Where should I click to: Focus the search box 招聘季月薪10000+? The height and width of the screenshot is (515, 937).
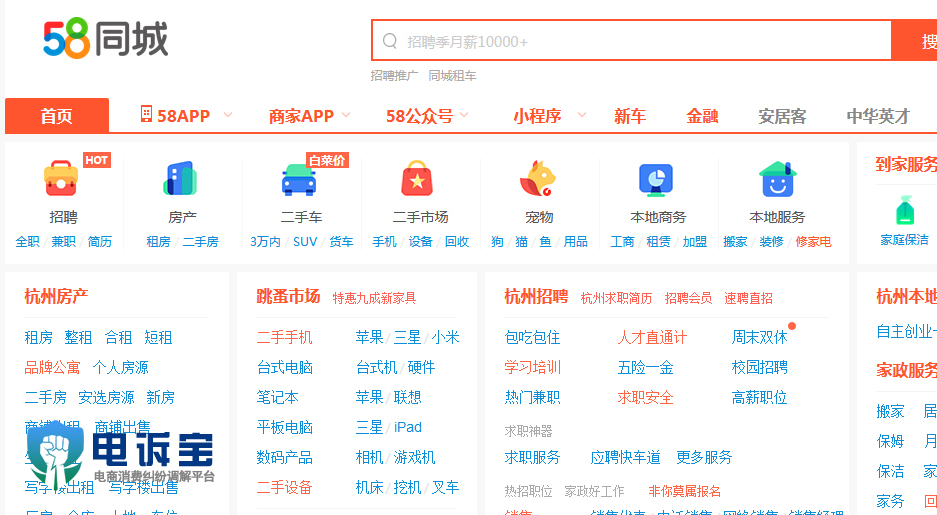click(632, 41)
